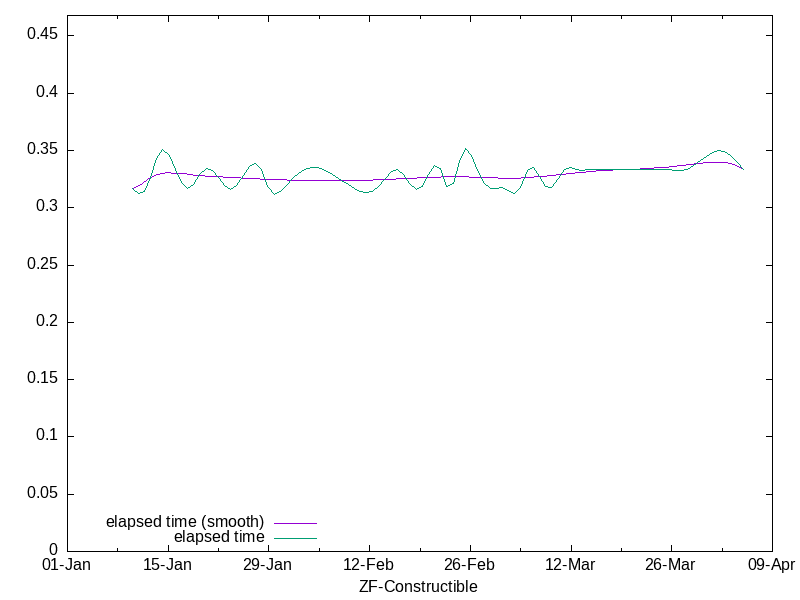Viewport: 800px width, 600px height.
Task: Click the green line's peak above 26-Feb
Action: [465, 149]
